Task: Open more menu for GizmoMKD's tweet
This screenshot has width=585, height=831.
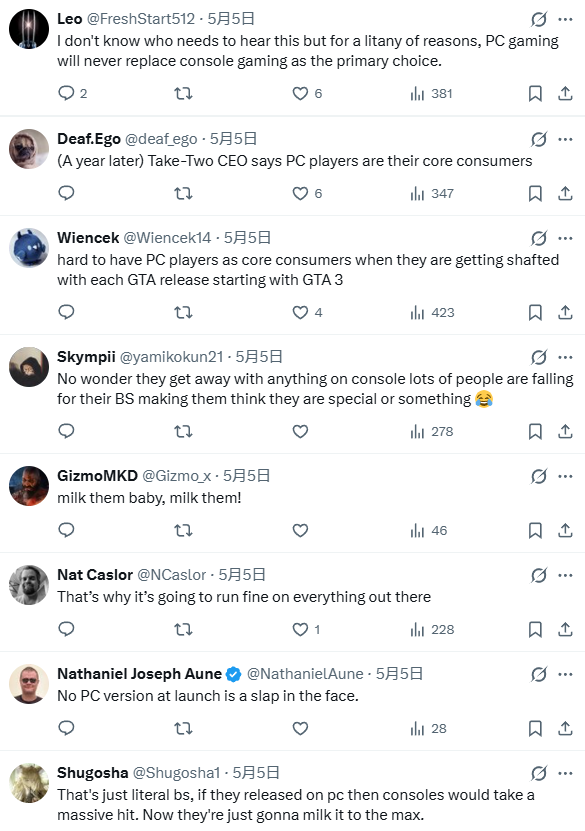Action: coord(565,476)
